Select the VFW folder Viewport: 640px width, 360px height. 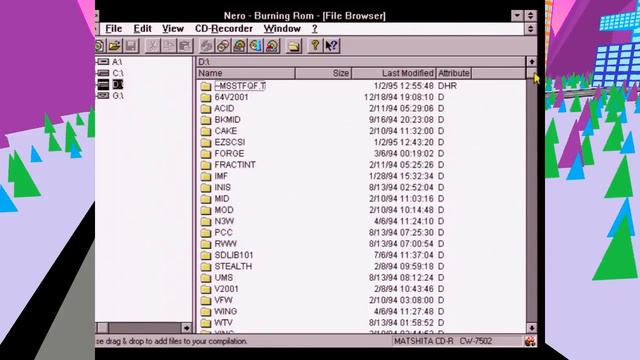217,300
